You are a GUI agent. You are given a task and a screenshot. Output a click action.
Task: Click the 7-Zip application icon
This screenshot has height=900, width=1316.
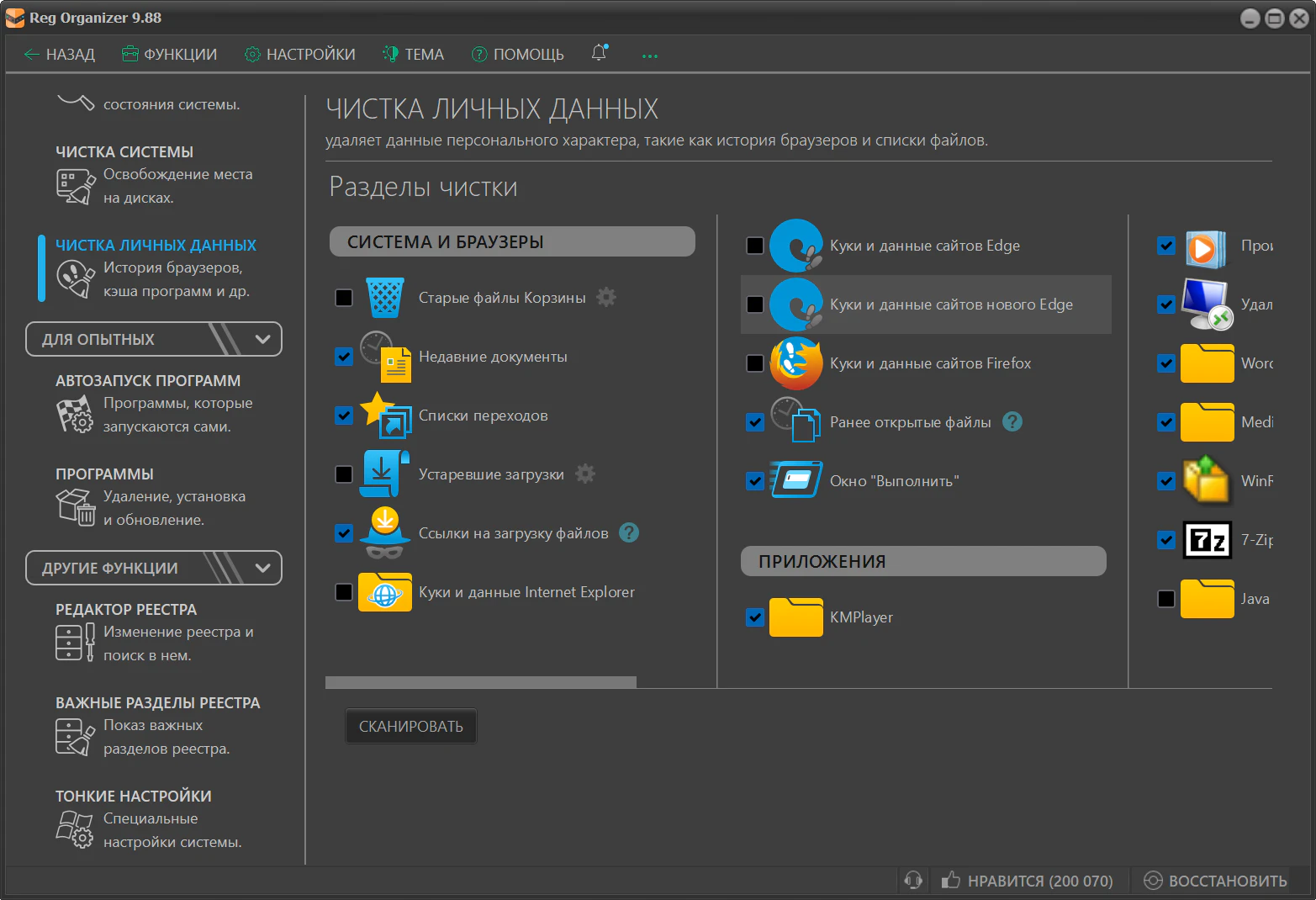point(1207,540)
